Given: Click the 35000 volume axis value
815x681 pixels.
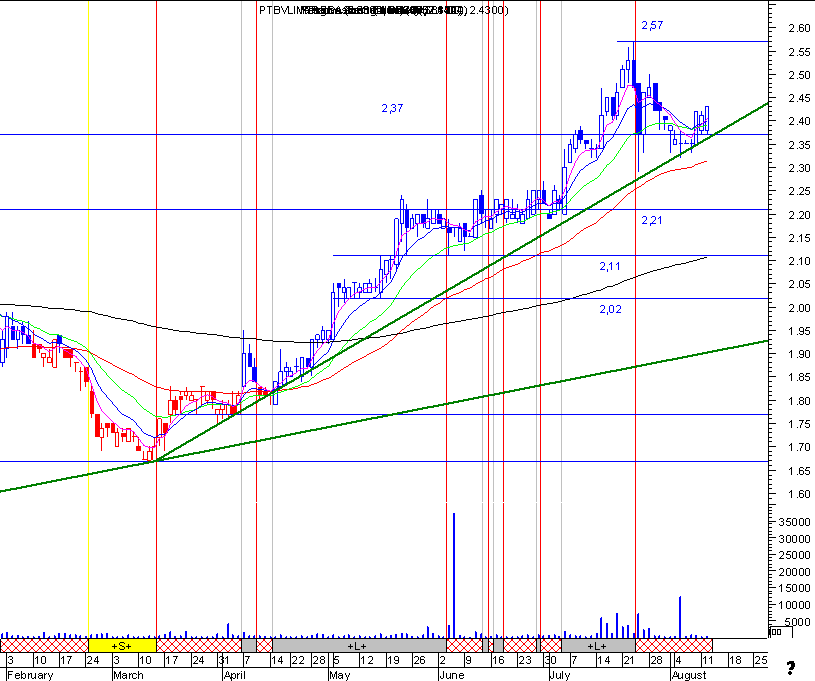Looking at the screenshot, I should tap(795, 522).
